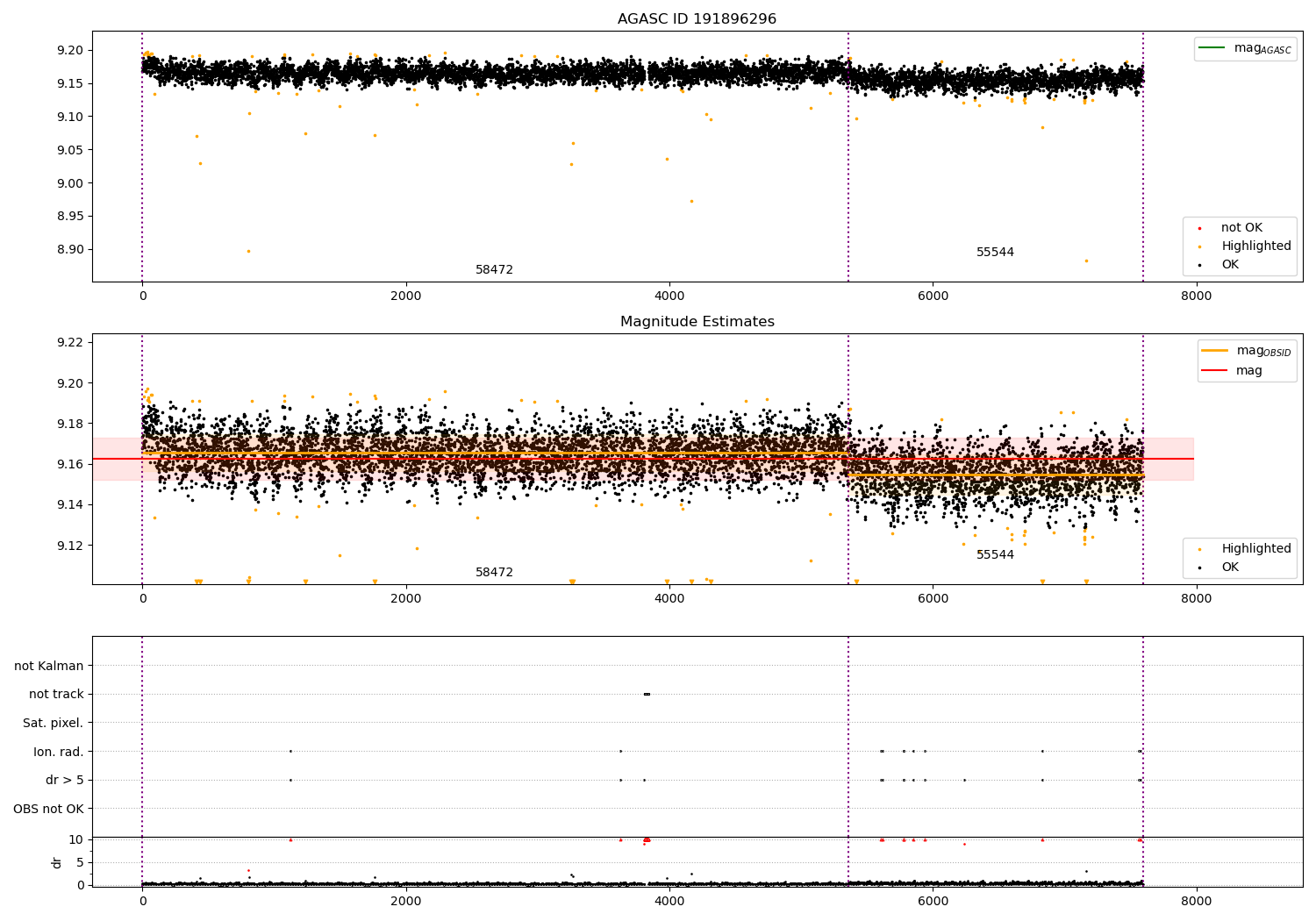Click the 2000 x-tick under the bottom plot
Image resolution: width=1316 pixels, height=921 pixels.
406,901
